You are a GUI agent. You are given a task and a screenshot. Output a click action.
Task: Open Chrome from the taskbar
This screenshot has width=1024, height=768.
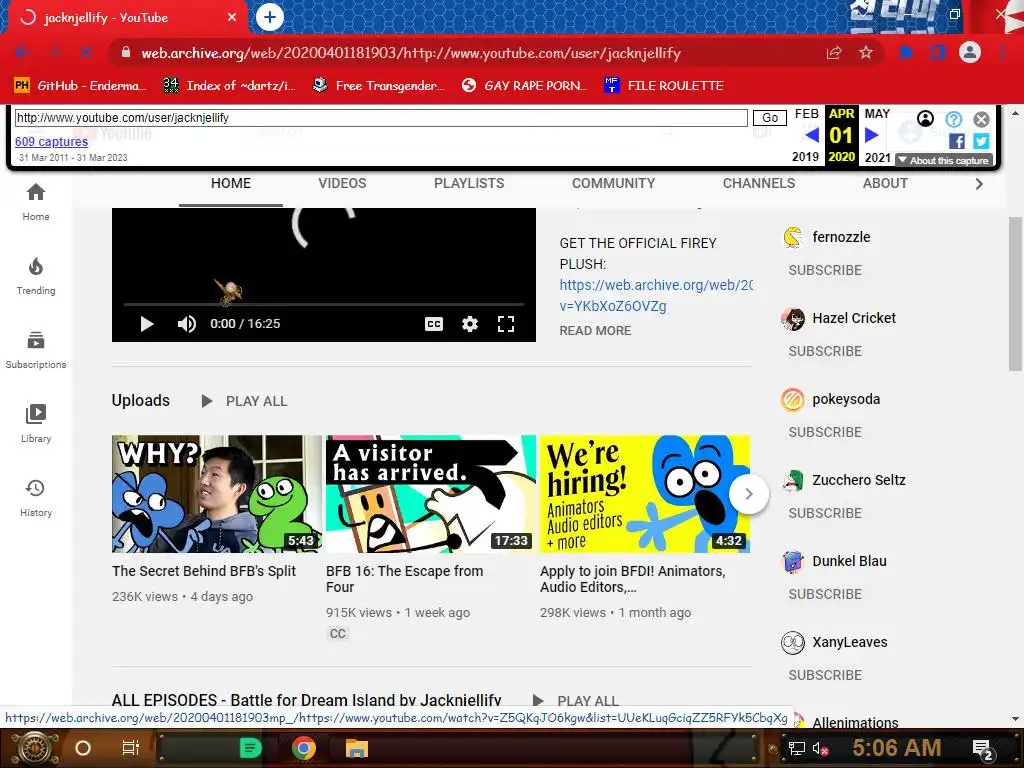tap(304, 748)
